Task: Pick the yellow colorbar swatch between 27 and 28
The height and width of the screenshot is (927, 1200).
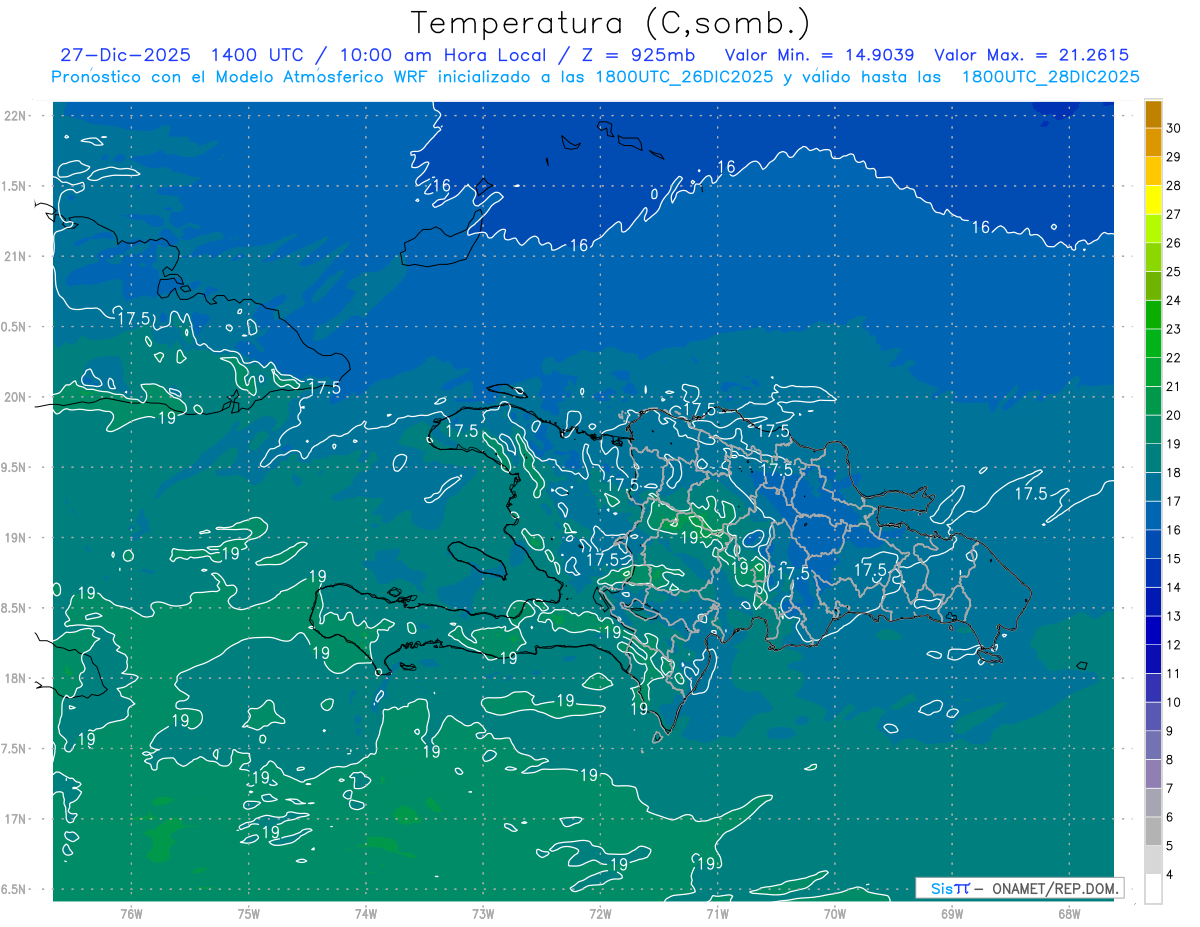Action: 1153,201
